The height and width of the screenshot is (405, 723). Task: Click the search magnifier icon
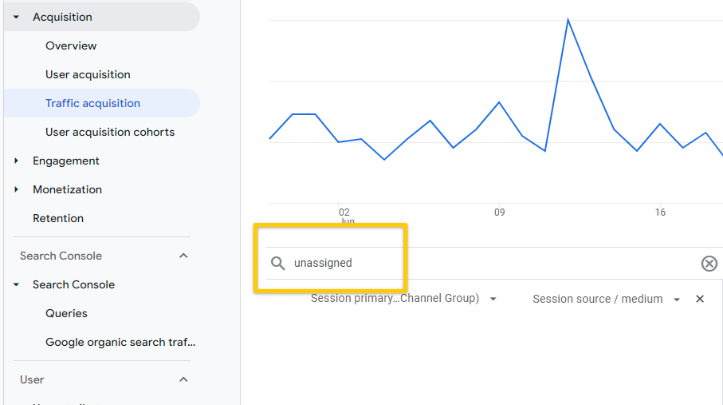(x=278, y=263)
